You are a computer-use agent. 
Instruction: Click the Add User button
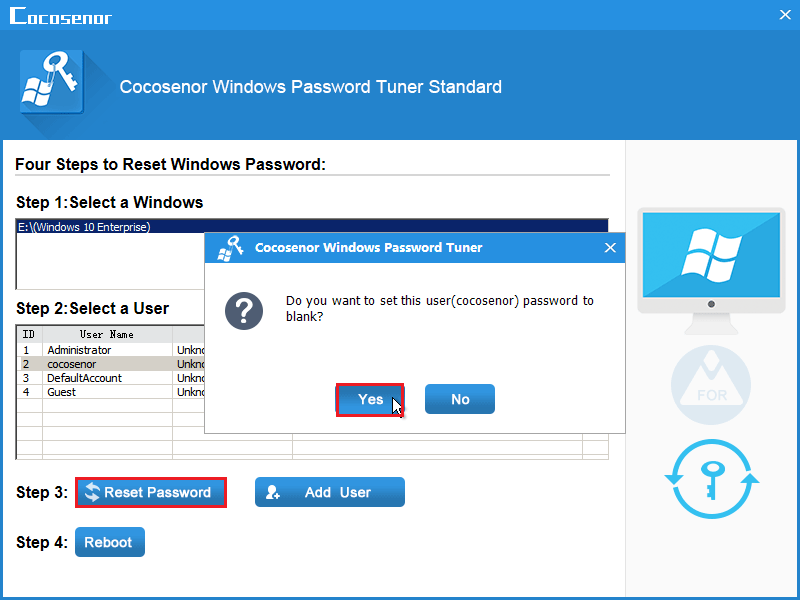coord(330,492)
